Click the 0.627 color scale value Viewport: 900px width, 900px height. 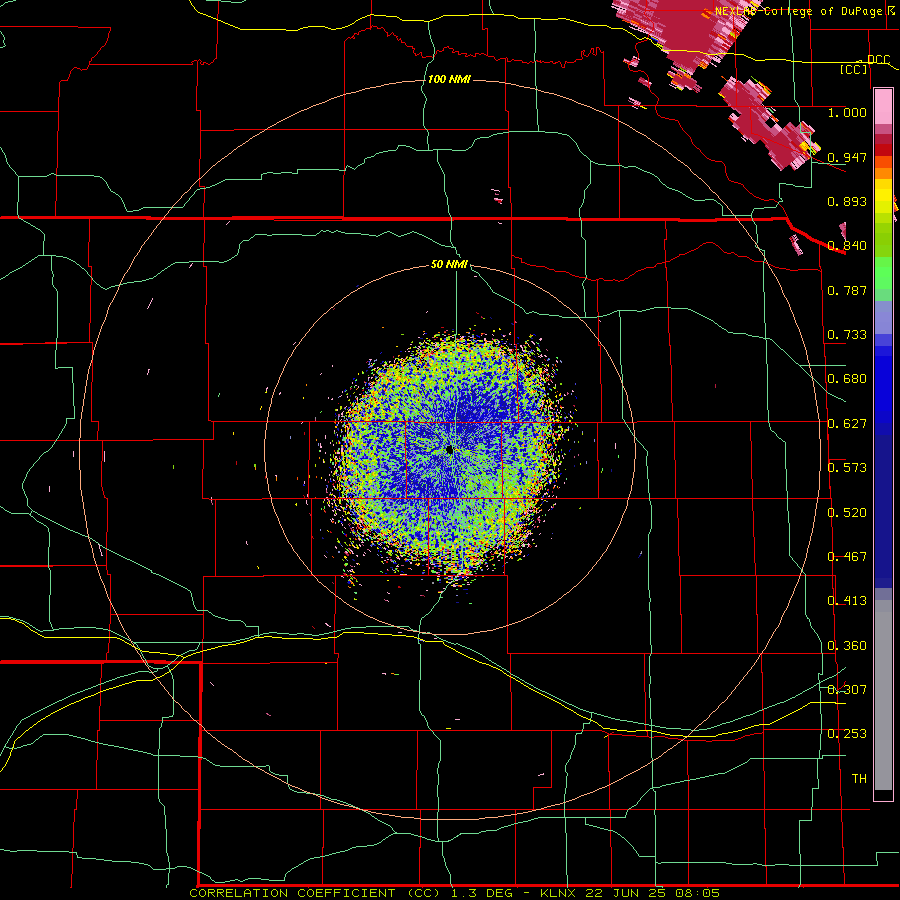coord(847,424)
